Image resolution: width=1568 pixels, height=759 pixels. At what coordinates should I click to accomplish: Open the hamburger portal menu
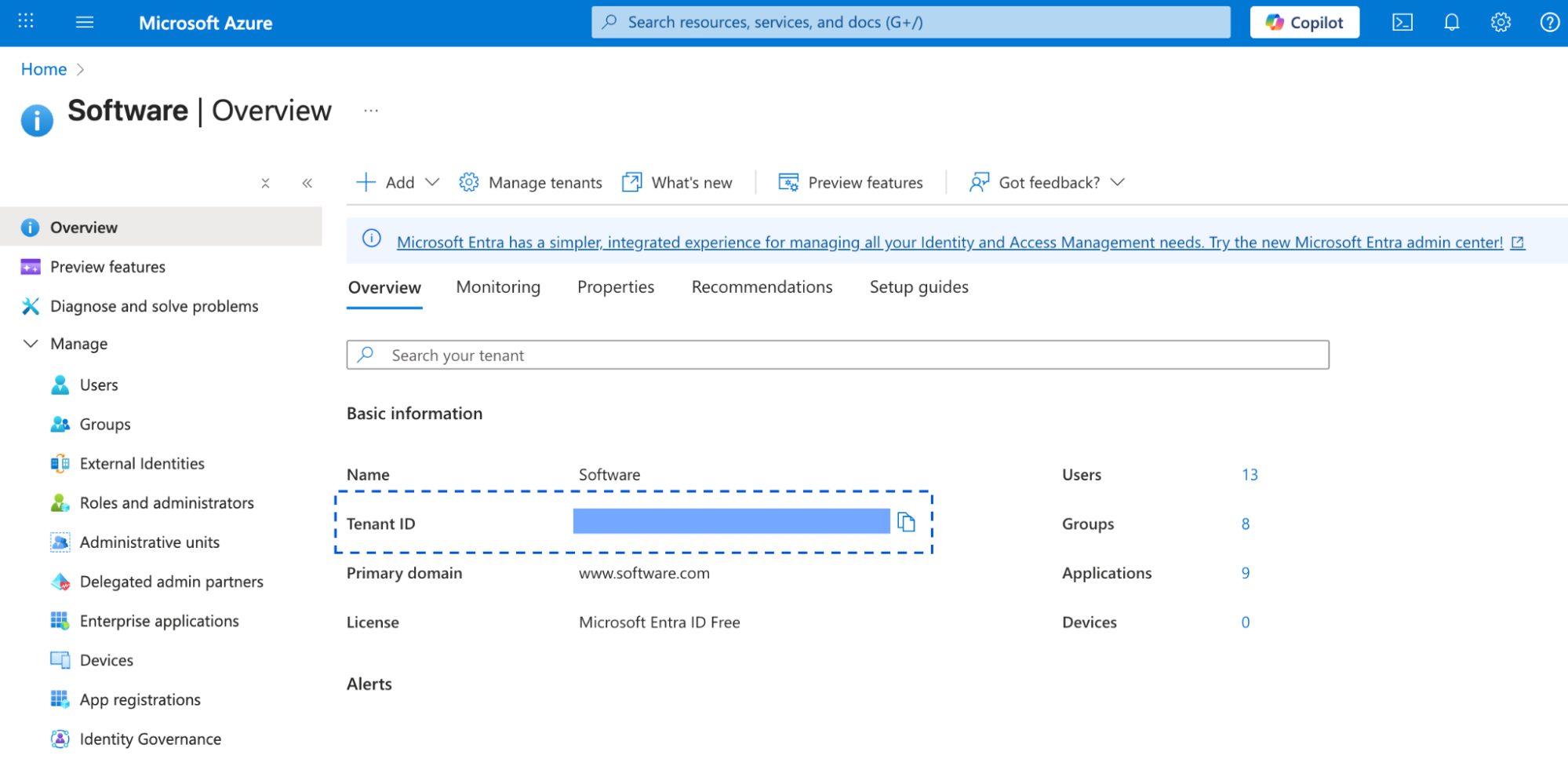coord(85,23)
